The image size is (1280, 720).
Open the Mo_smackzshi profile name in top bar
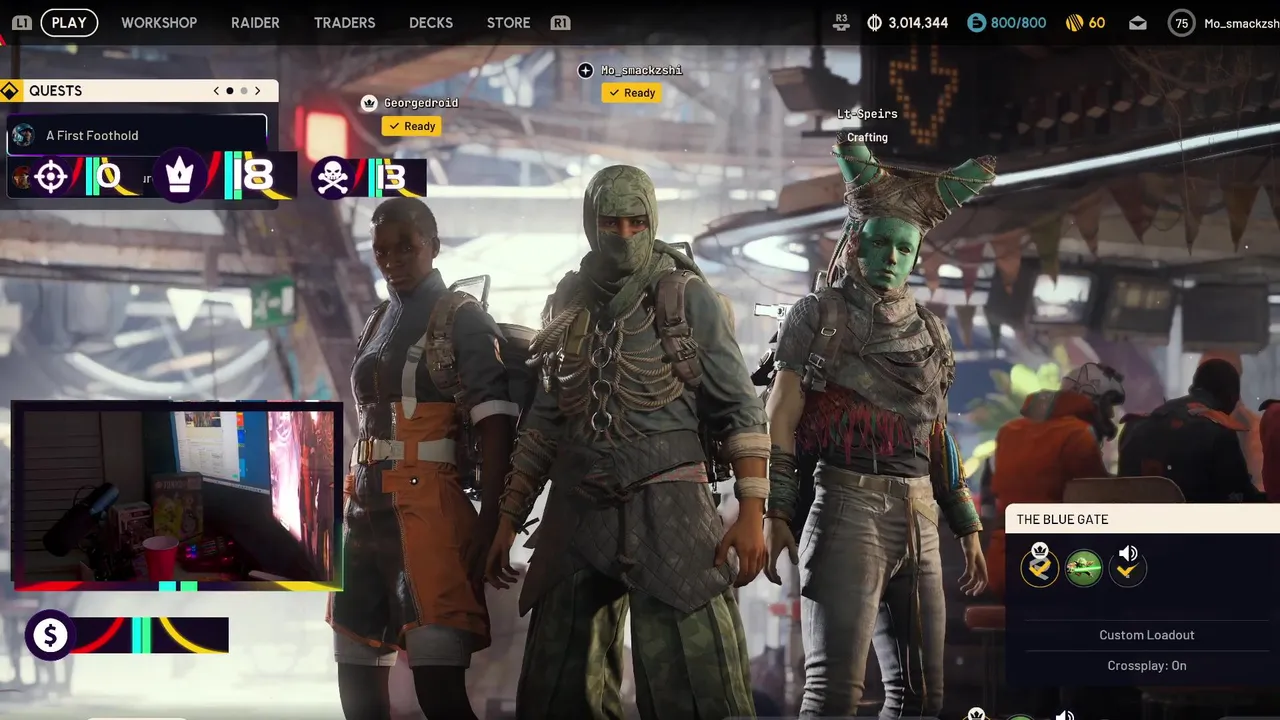(x=1241, y=23)
